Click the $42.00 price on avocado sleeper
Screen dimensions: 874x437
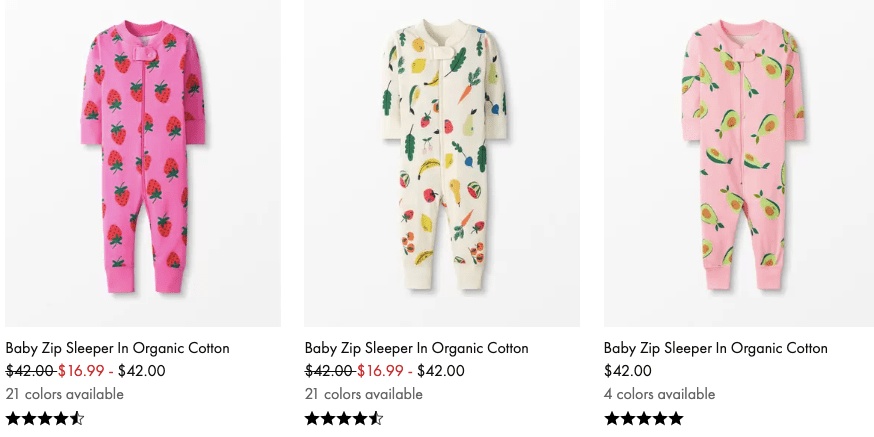pyautogui.click(x=628, y=371)
